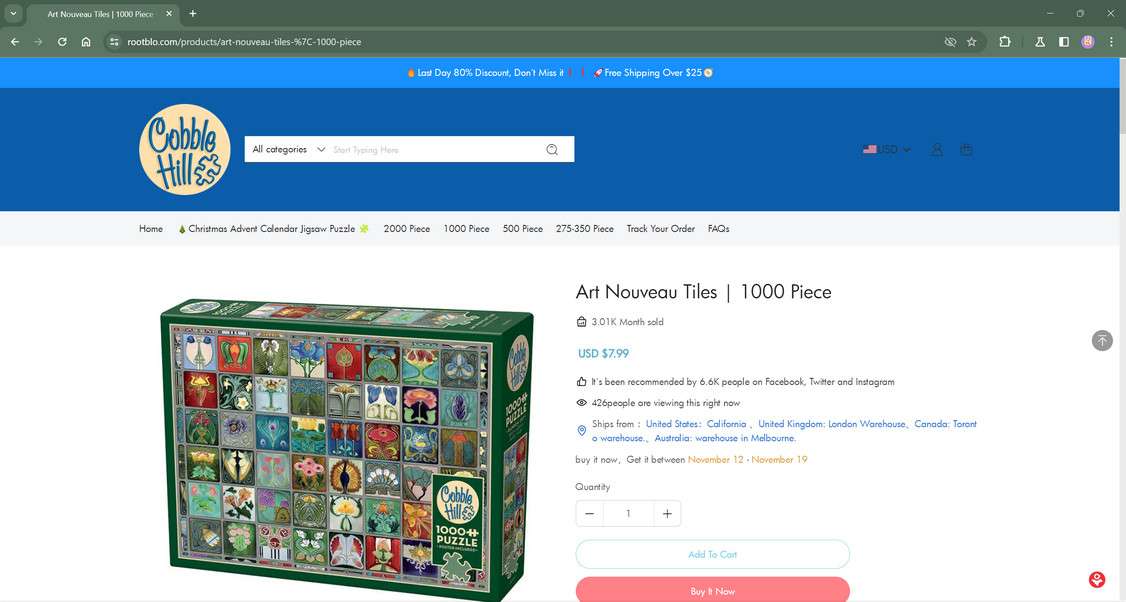Open the shopping cart icon

point(967,149)
